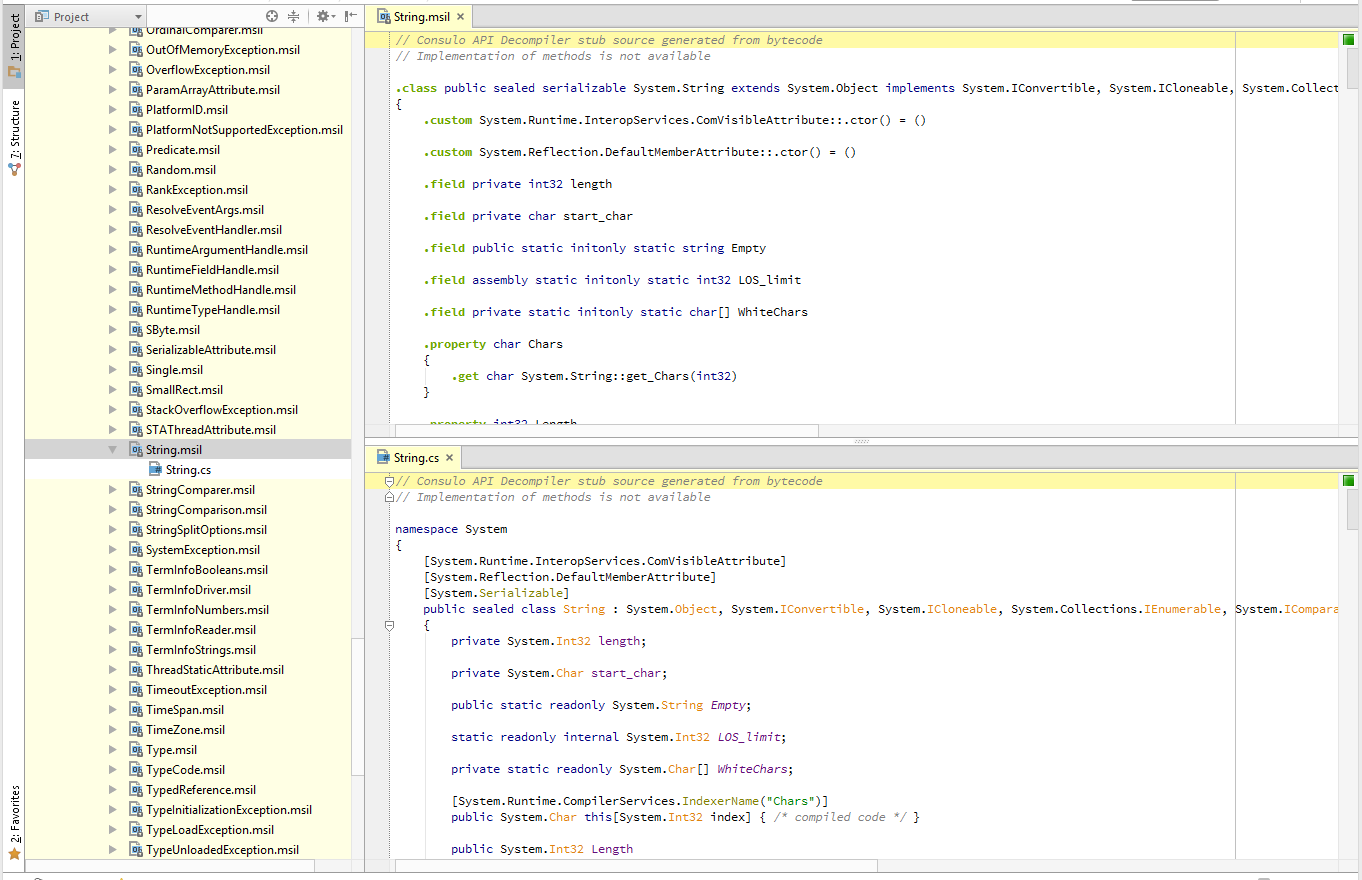The width and height of the screenshot is (1362, 880).
Task: Open the Project view dropdown
Action: point(88,17)
